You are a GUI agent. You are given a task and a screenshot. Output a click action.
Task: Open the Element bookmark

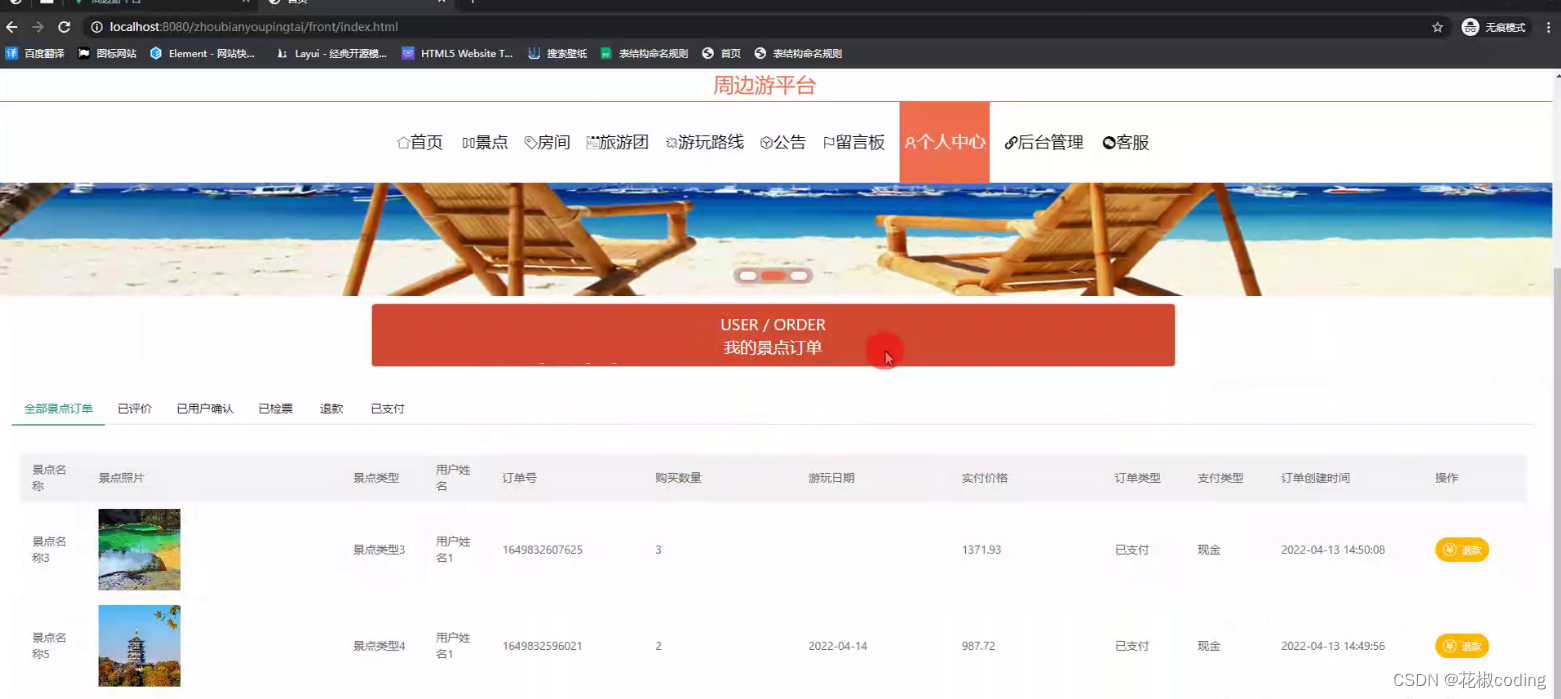point(203,54)
